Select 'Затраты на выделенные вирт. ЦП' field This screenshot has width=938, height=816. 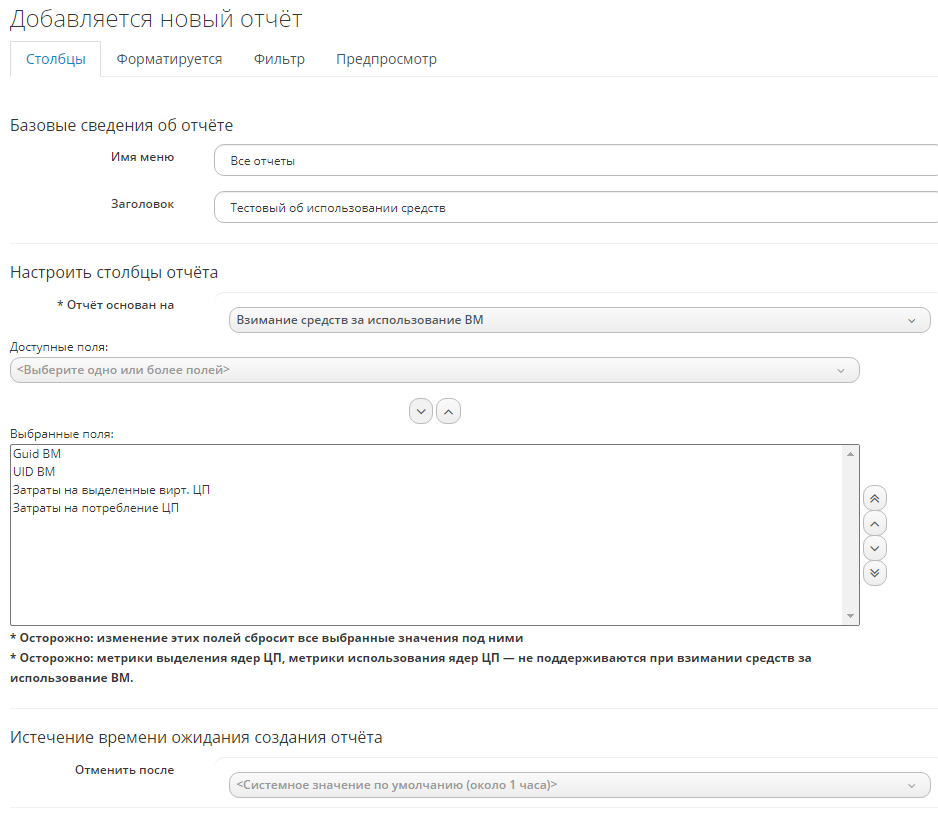[111, 490]
